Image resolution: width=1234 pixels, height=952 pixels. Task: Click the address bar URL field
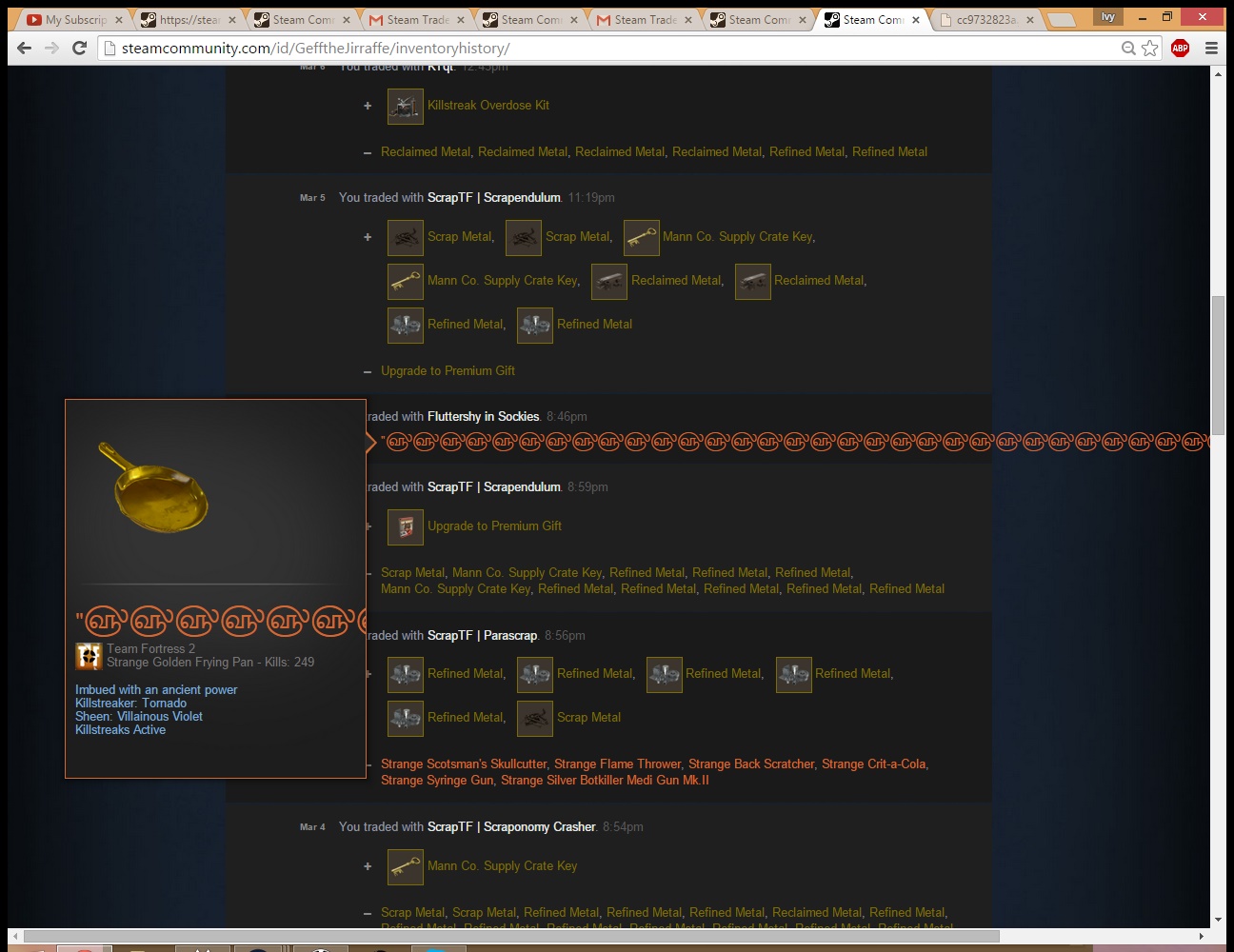[609, 49]
